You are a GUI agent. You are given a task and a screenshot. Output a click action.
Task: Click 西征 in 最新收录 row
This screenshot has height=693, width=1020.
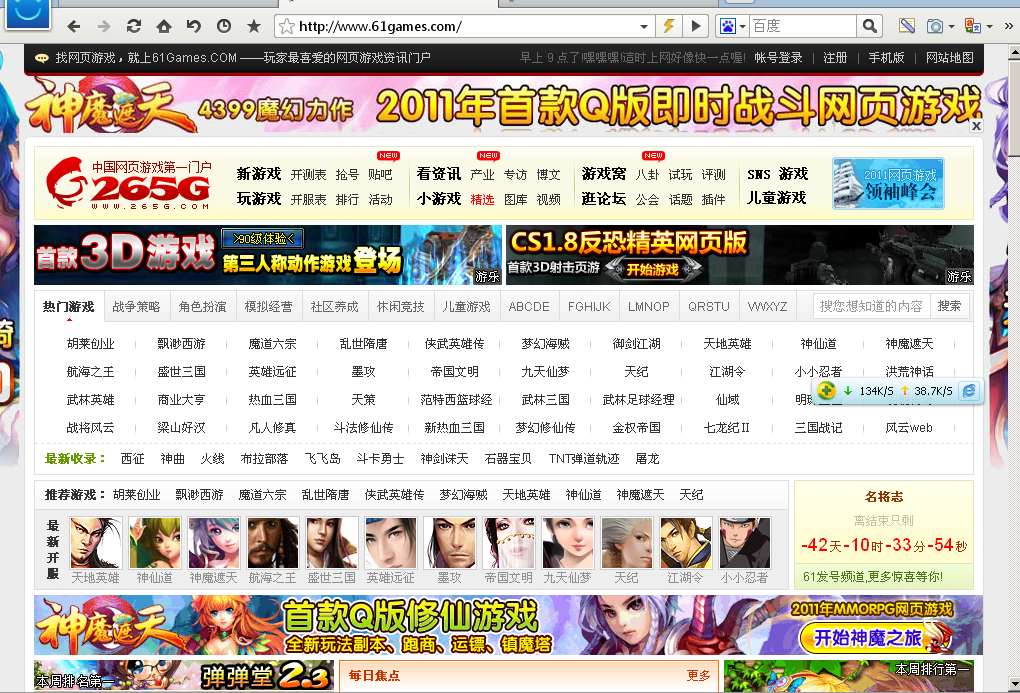[133, 459]
